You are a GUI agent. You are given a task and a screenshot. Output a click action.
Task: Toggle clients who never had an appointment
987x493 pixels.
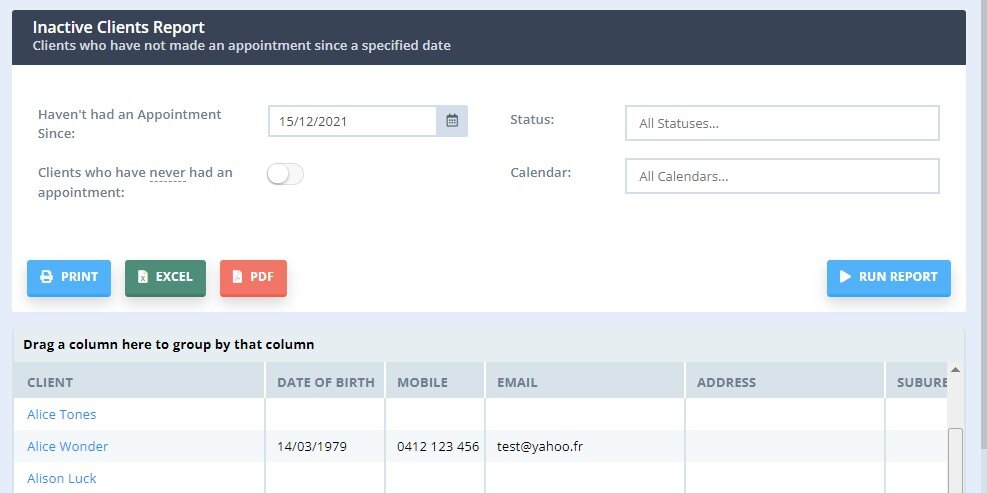click(x=285, y=174)
